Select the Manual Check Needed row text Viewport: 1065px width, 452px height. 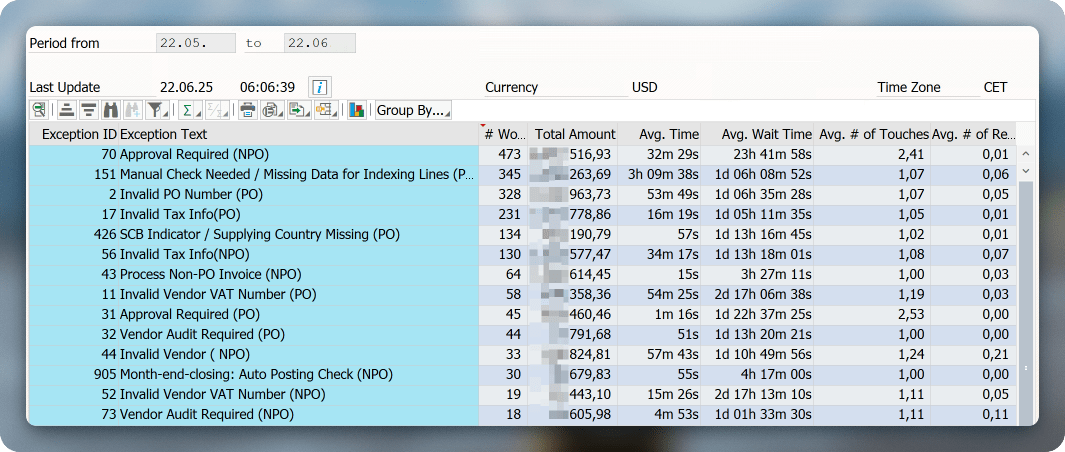[x=297, y=174]
